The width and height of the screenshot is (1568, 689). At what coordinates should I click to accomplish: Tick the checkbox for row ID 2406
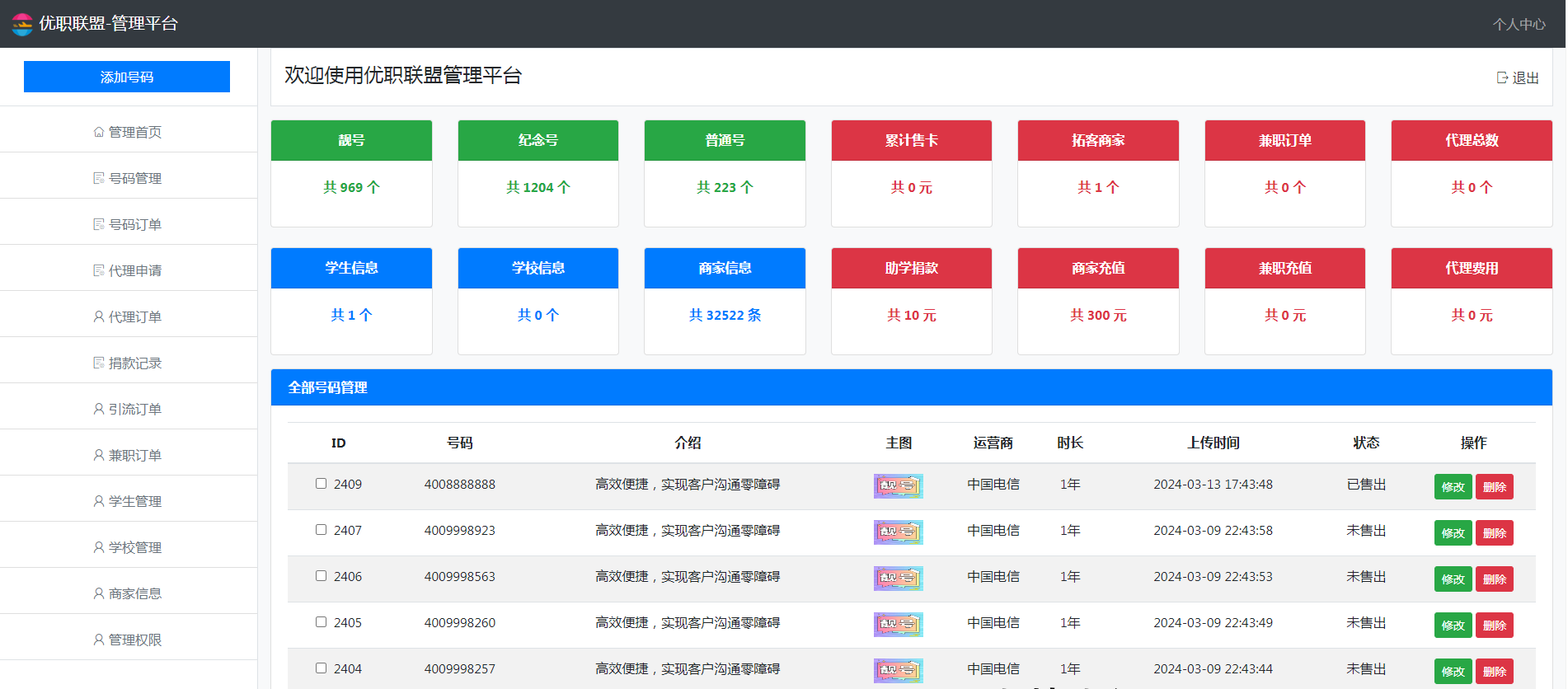[x=321, y=576]
